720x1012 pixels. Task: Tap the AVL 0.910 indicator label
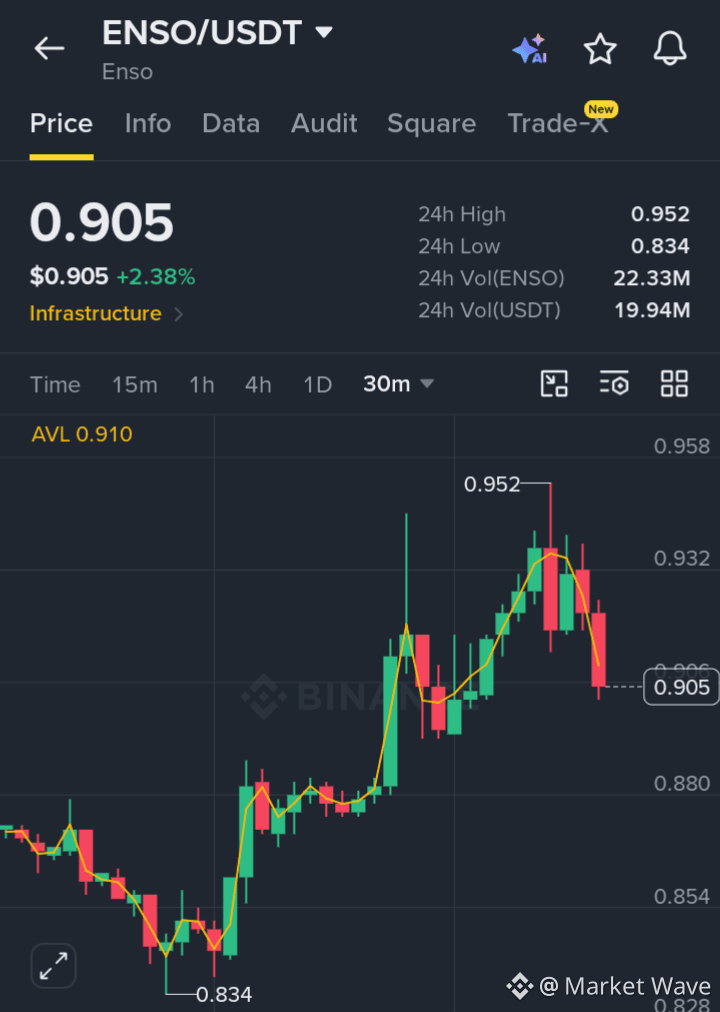click(82, 434)
